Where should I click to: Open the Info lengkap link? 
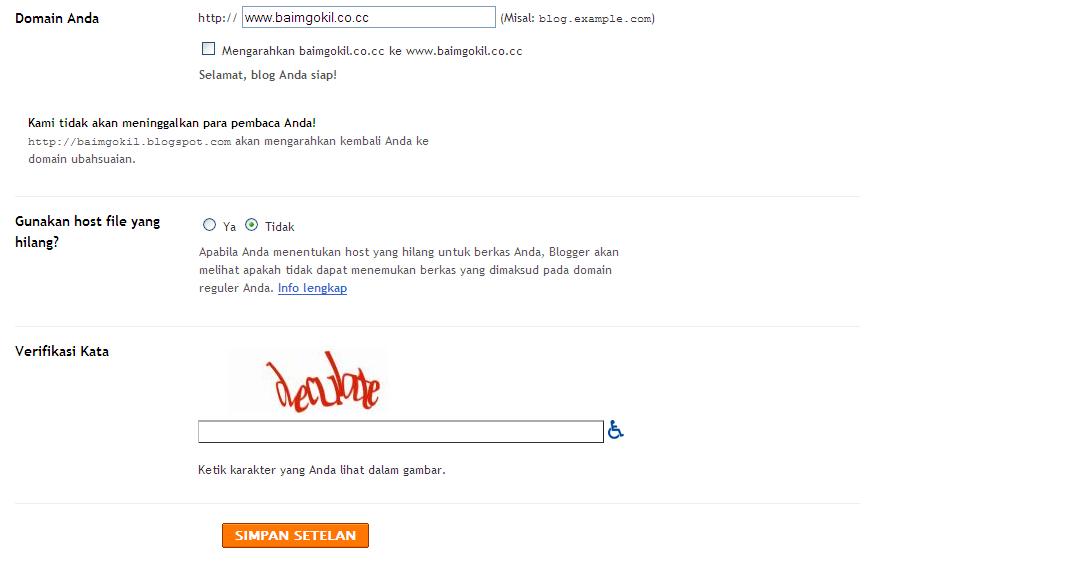312,288
